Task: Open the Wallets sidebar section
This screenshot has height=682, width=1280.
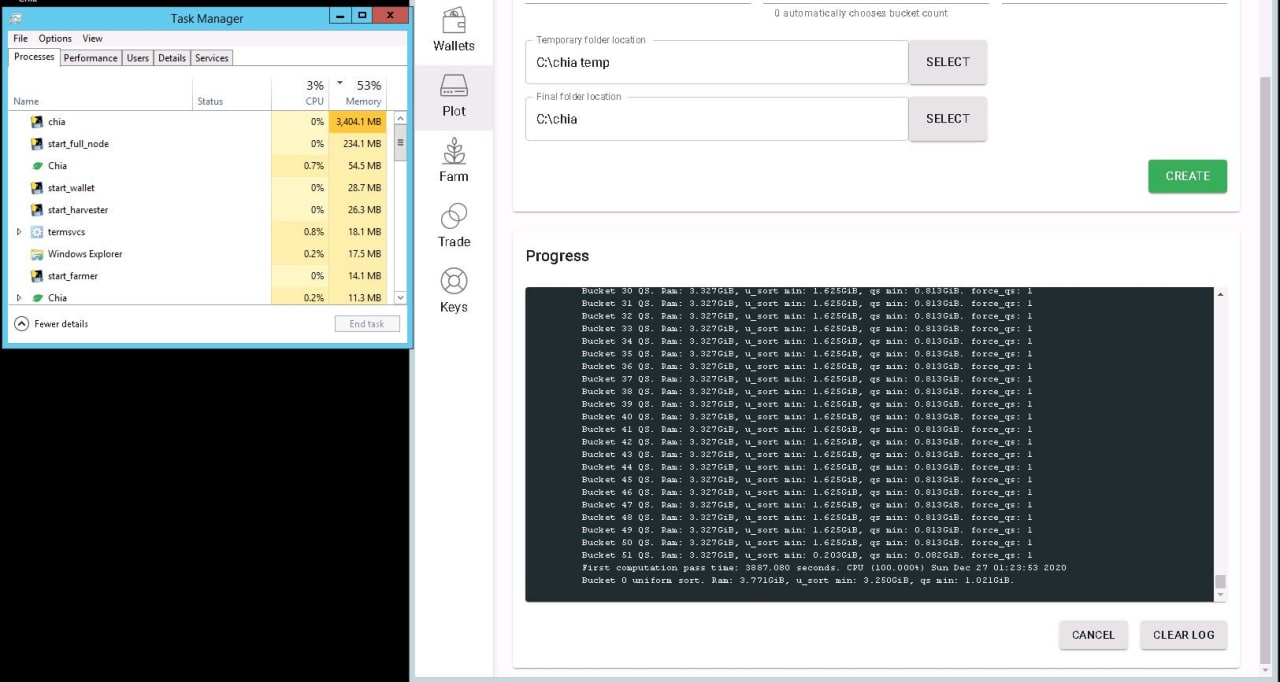Action: click(x=454, y=32)
